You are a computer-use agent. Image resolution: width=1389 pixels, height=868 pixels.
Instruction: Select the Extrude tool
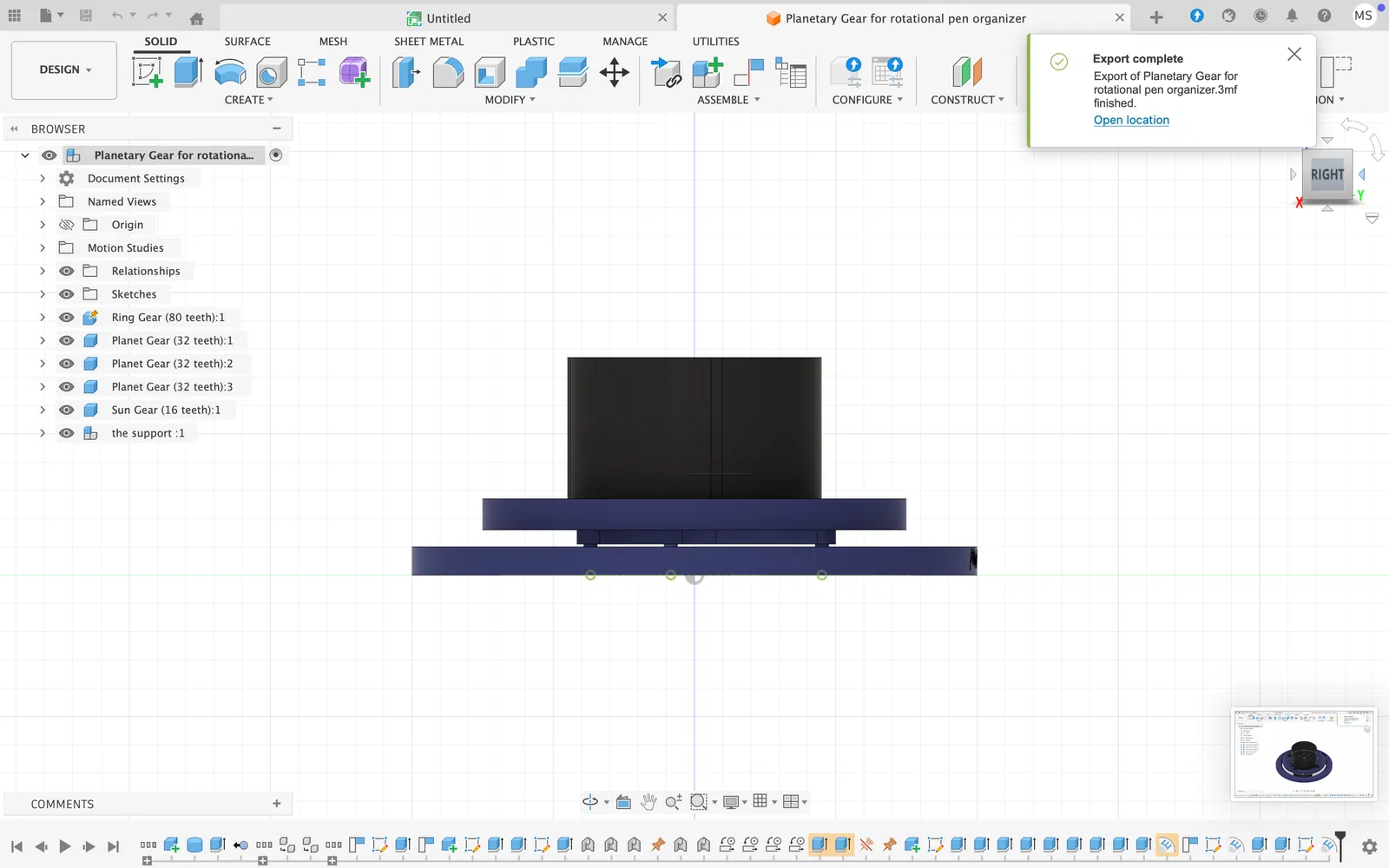188,72
